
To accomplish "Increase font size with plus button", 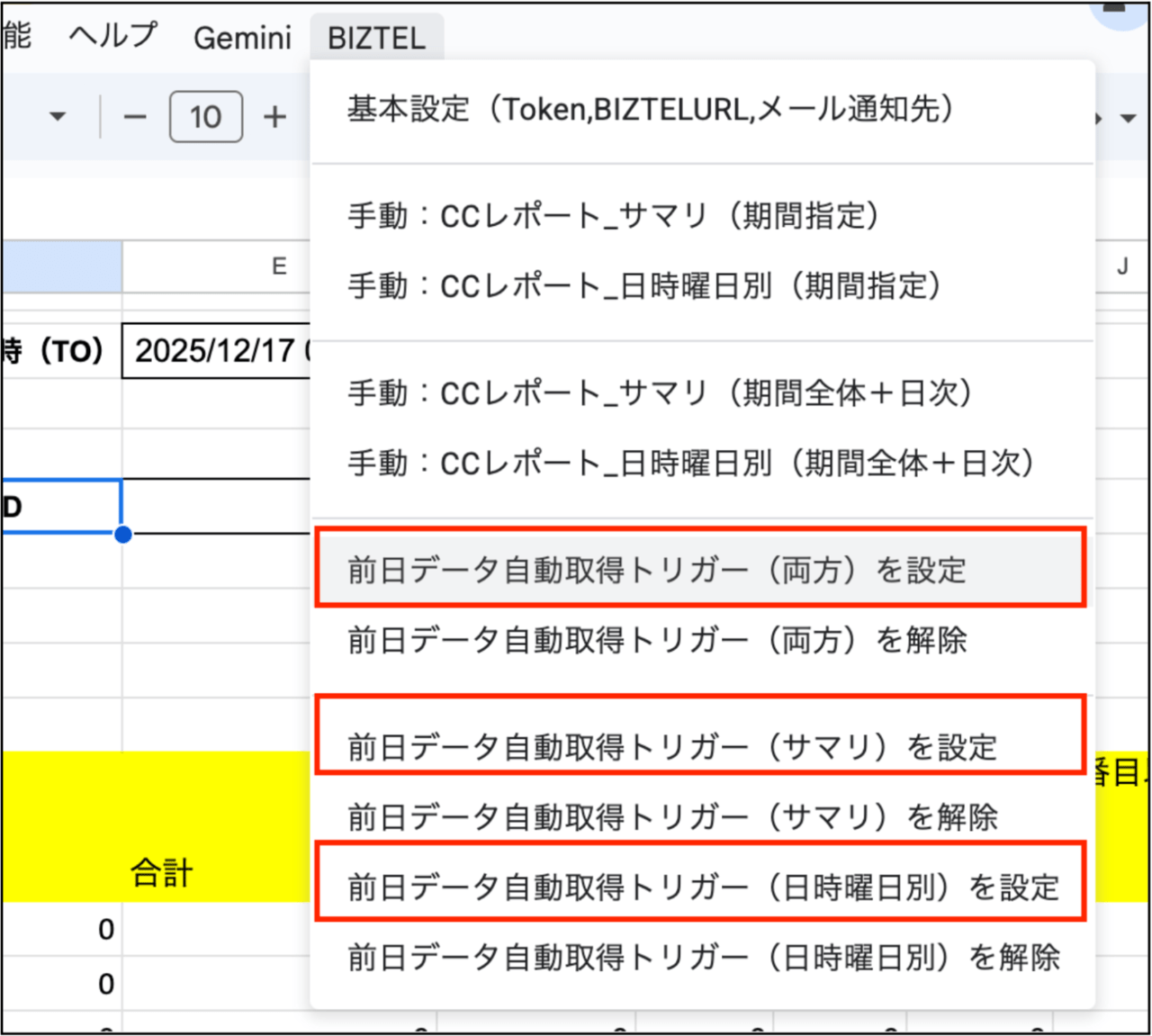I will (274, 117).
